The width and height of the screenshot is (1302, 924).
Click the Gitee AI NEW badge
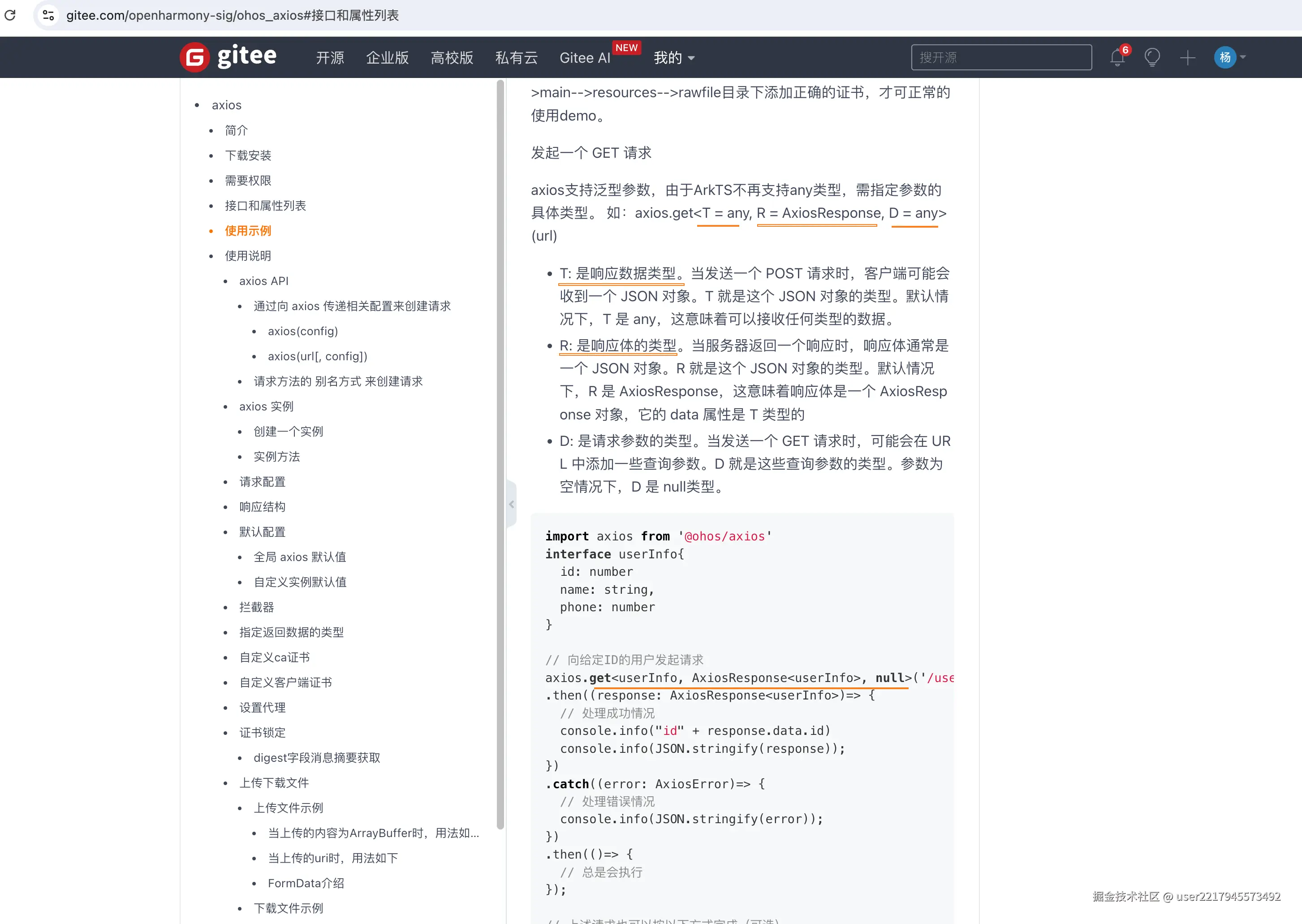pos(626,48)
